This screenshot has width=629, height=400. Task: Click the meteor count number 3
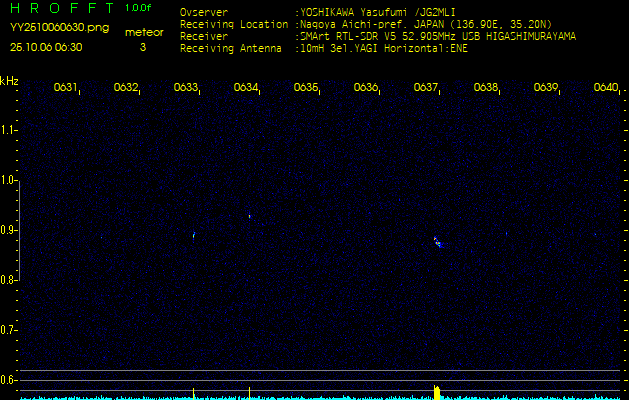click(142, 47)
